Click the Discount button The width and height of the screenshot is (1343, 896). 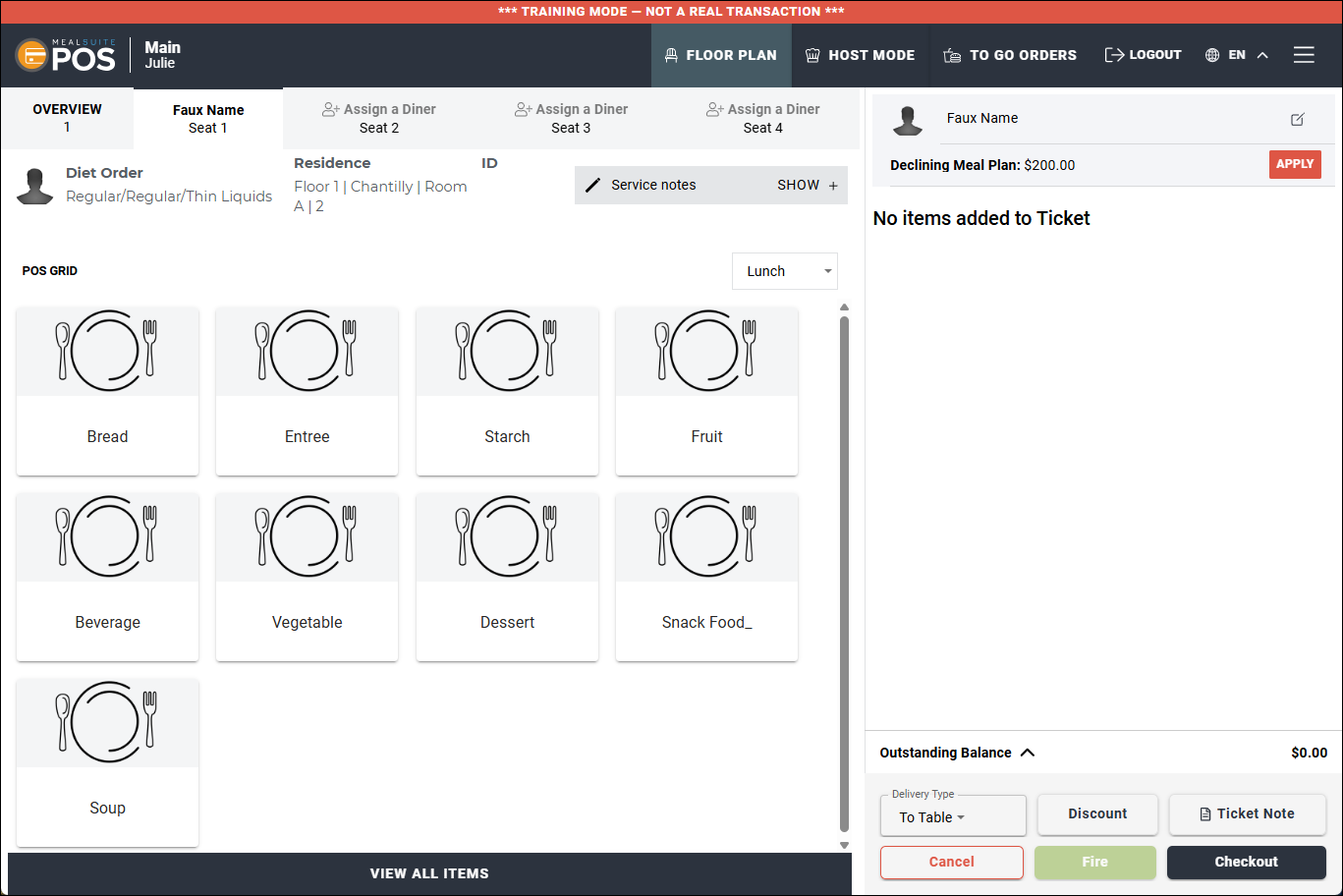[1097, 813]
